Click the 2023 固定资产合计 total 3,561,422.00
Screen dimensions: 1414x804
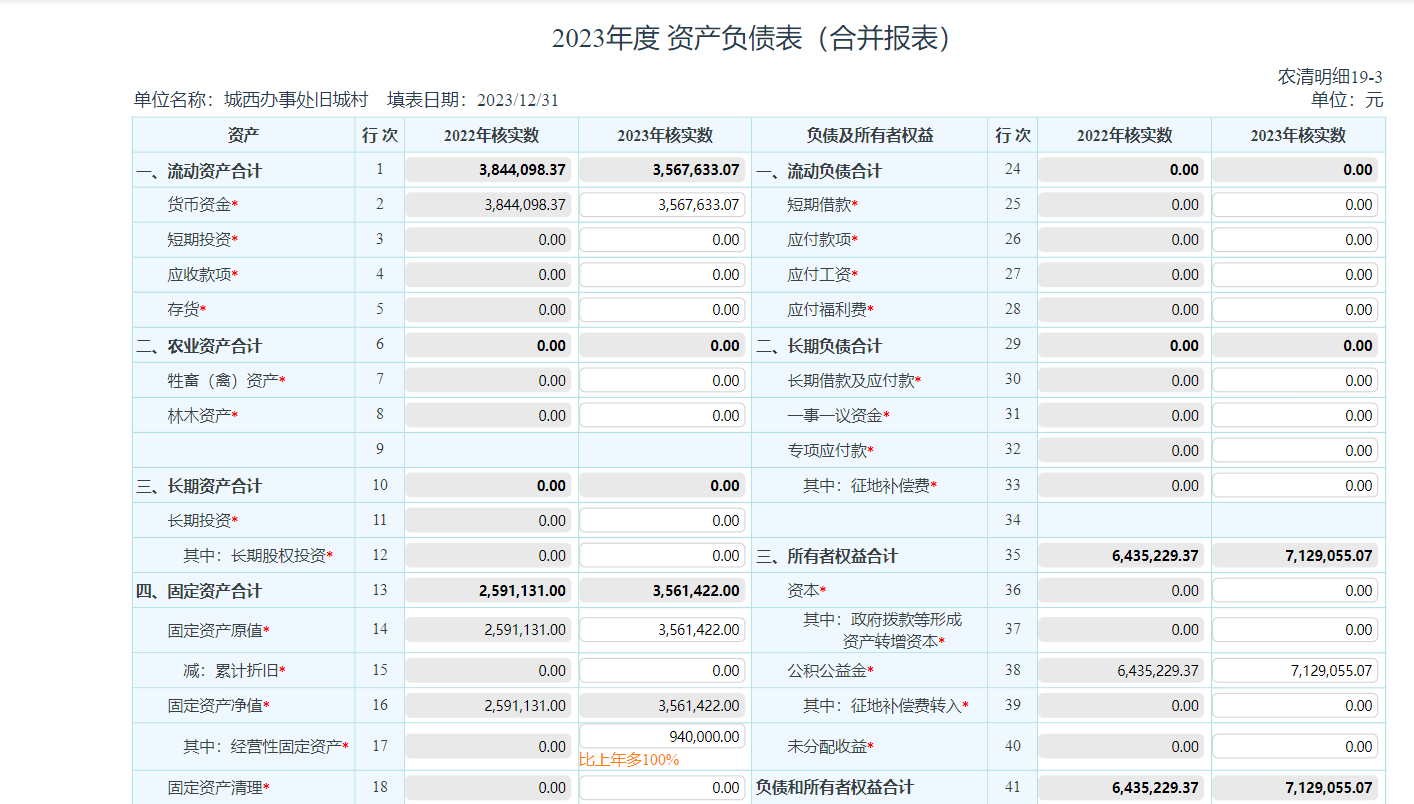662,591
